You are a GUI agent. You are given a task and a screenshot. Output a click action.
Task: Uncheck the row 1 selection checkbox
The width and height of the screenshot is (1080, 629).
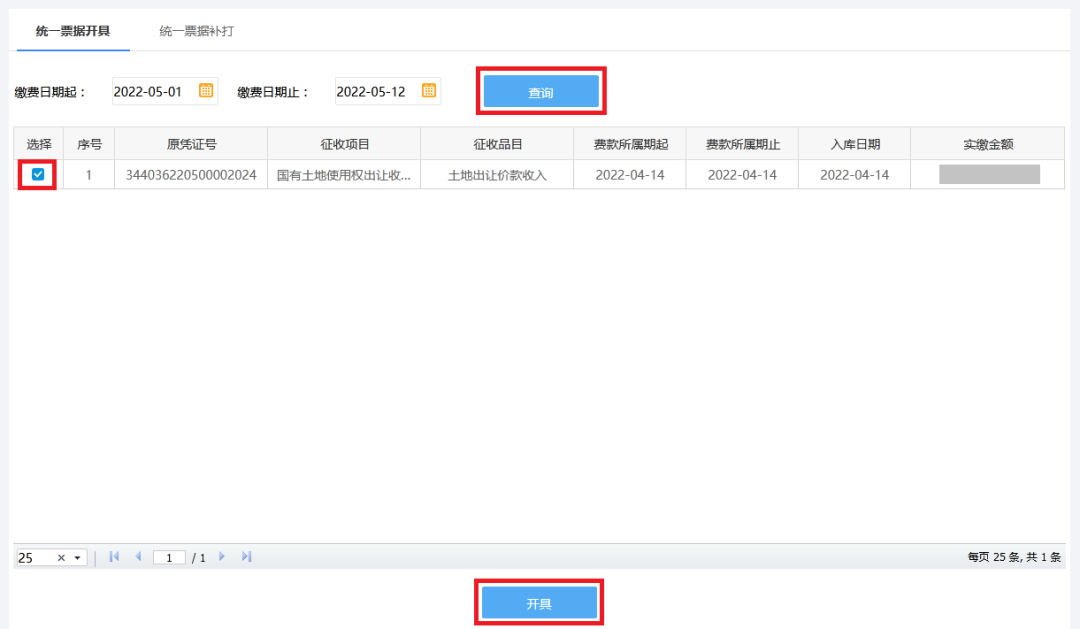pos(38,174)
